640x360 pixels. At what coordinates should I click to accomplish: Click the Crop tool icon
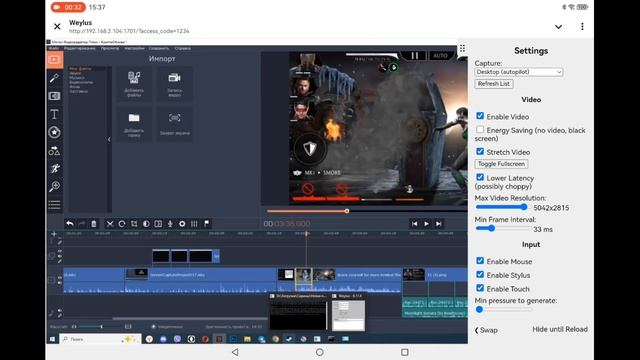coord(134,224)
